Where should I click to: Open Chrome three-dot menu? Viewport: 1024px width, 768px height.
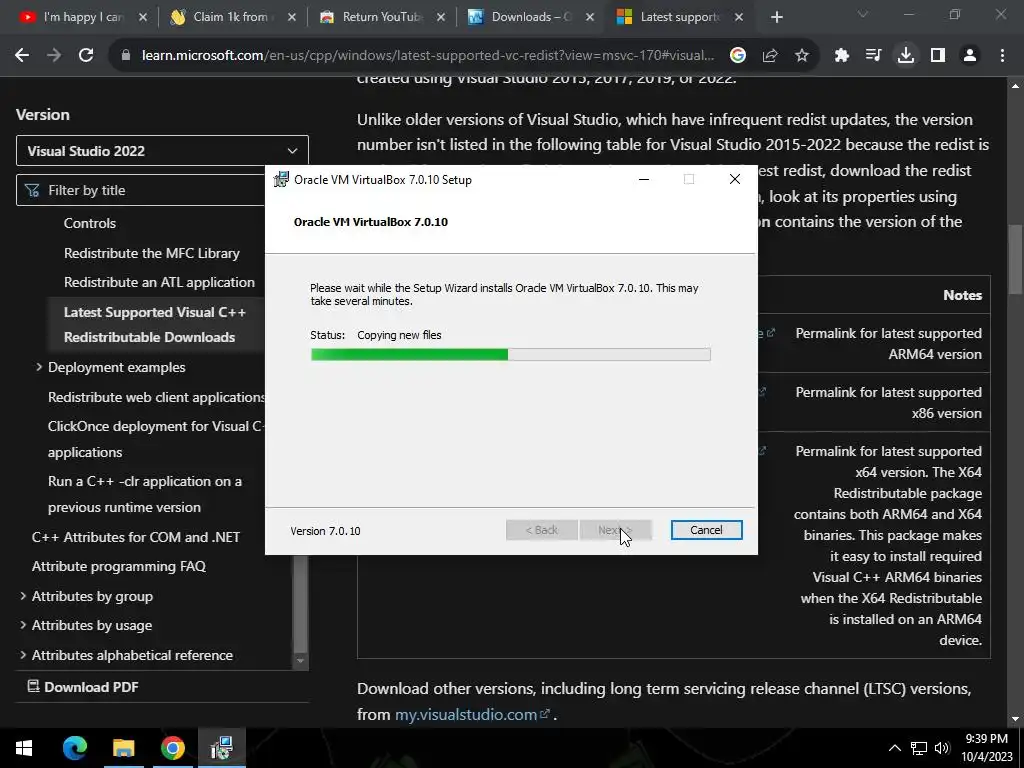1002,56
